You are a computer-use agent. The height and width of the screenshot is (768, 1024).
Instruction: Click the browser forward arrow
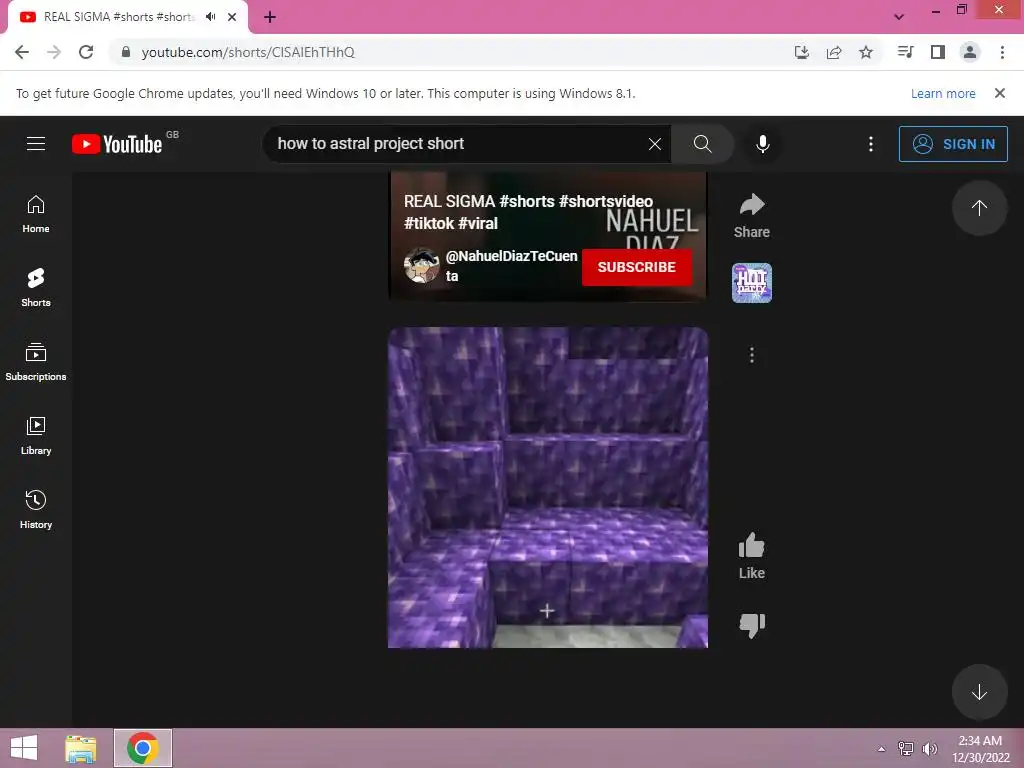pos(54,52)
